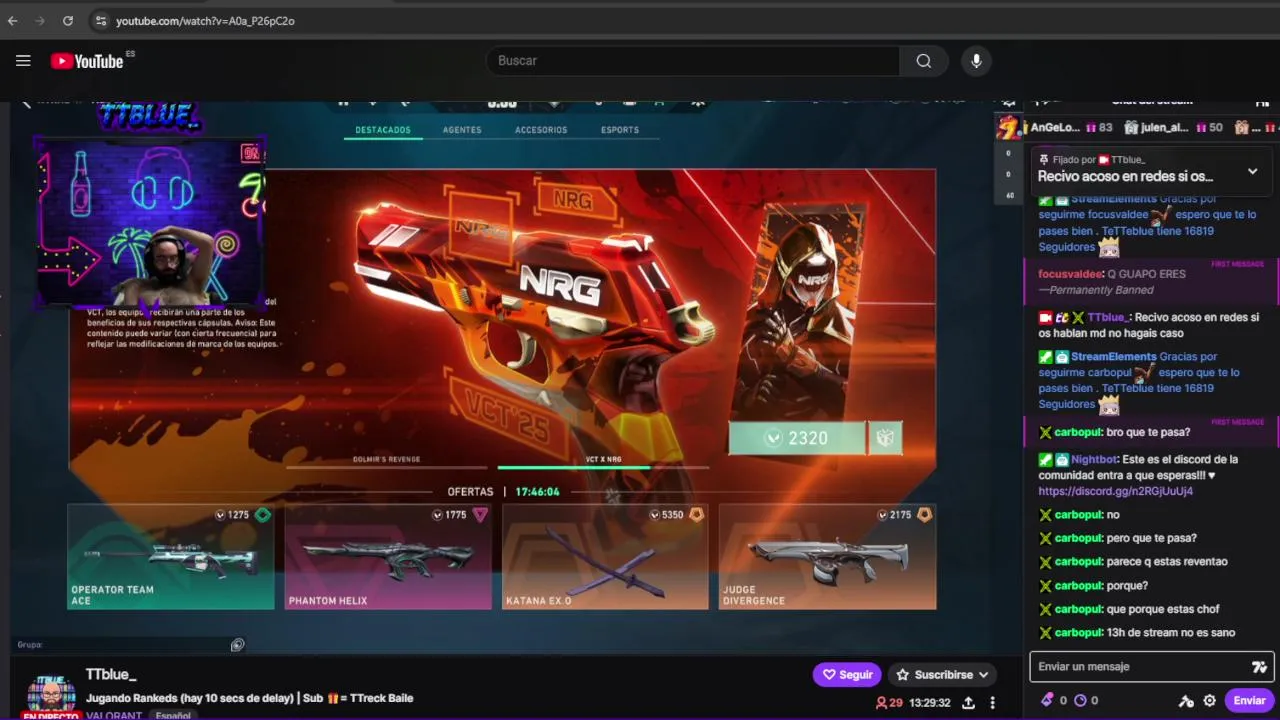Screen dimensions: 1280x720
Task: Expand the pinned chat message chevron
Action: (1252, 171)
